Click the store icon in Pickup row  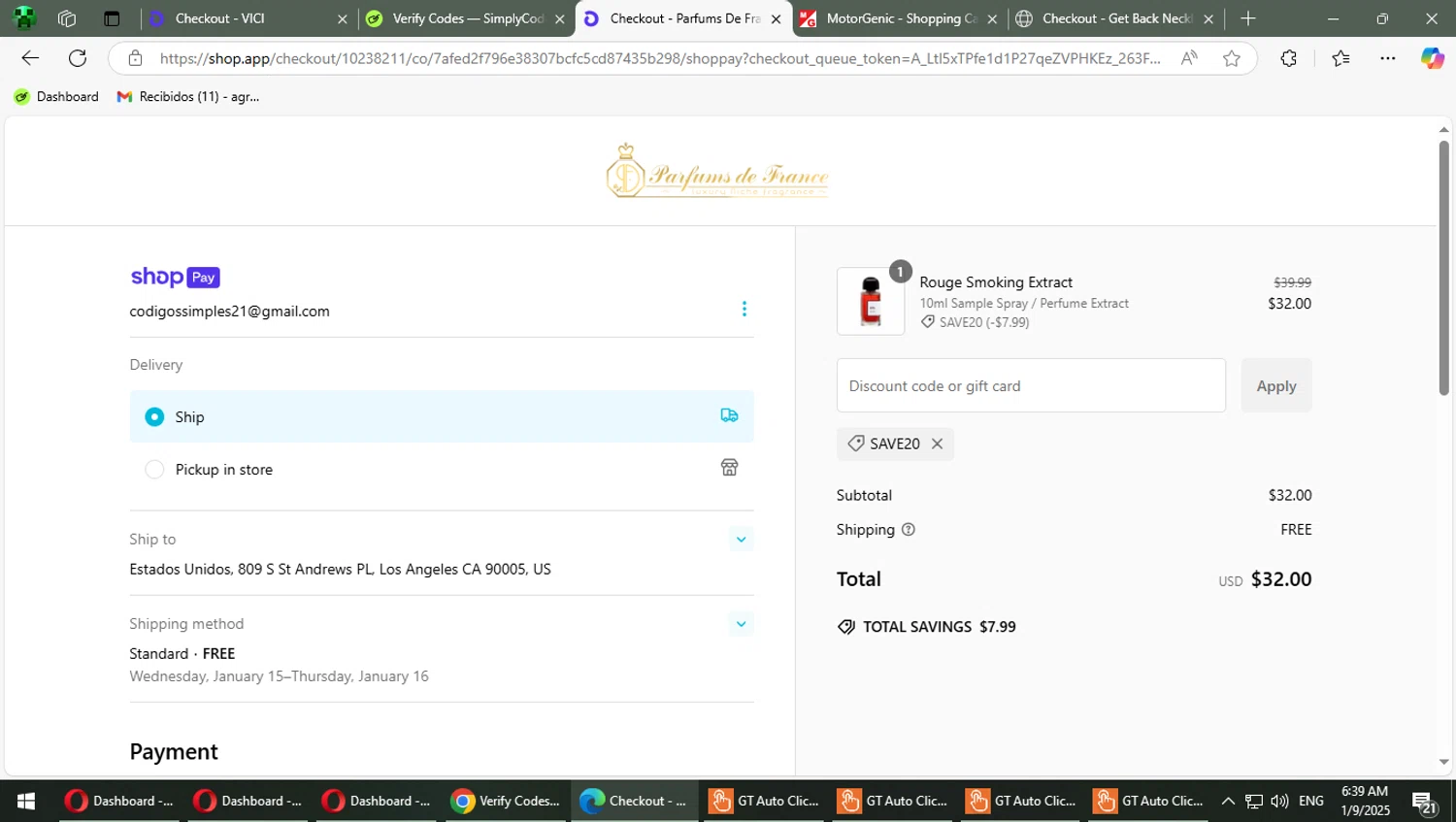point(730,468)
